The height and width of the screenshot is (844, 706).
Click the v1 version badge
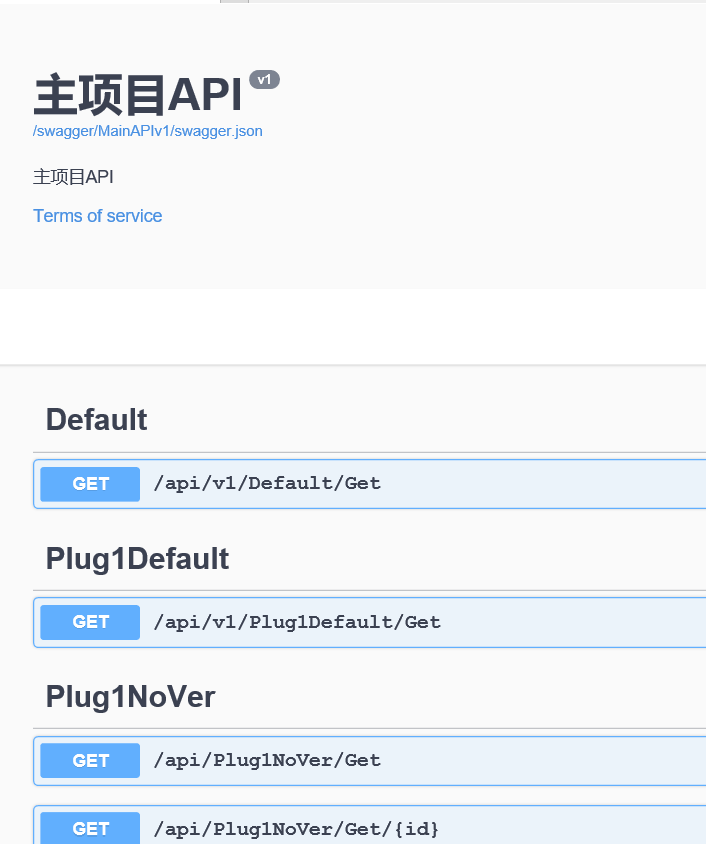coord(264,80)
